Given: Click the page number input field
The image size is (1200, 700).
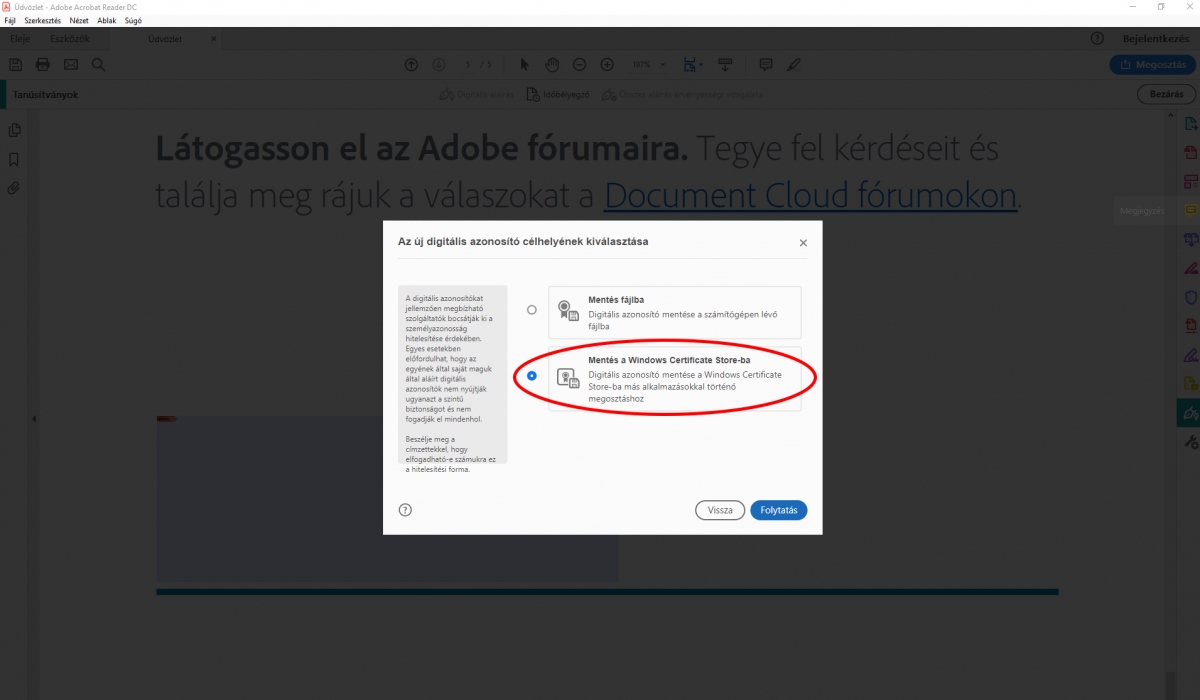Looking at the screenshot, I should point(469,65).
